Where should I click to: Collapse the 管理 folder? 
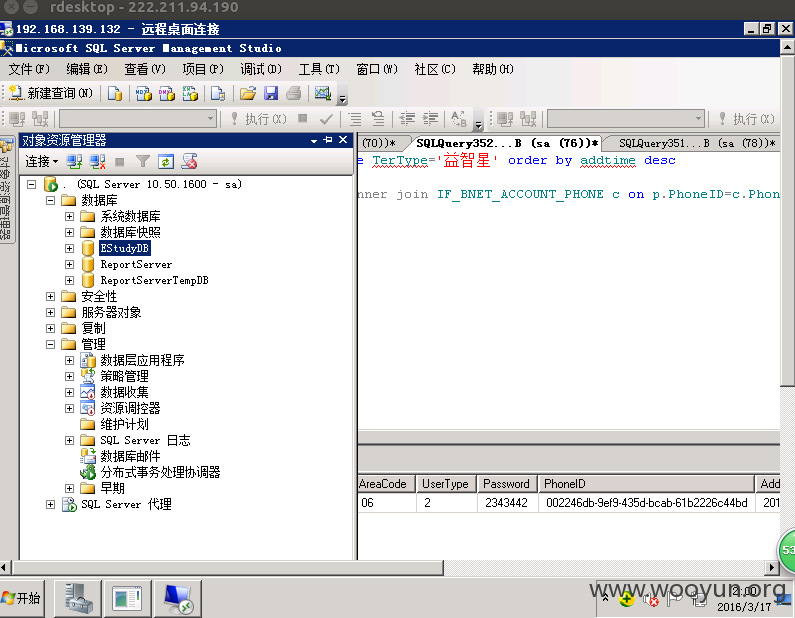pyautogui.click(x=50, y=344)
